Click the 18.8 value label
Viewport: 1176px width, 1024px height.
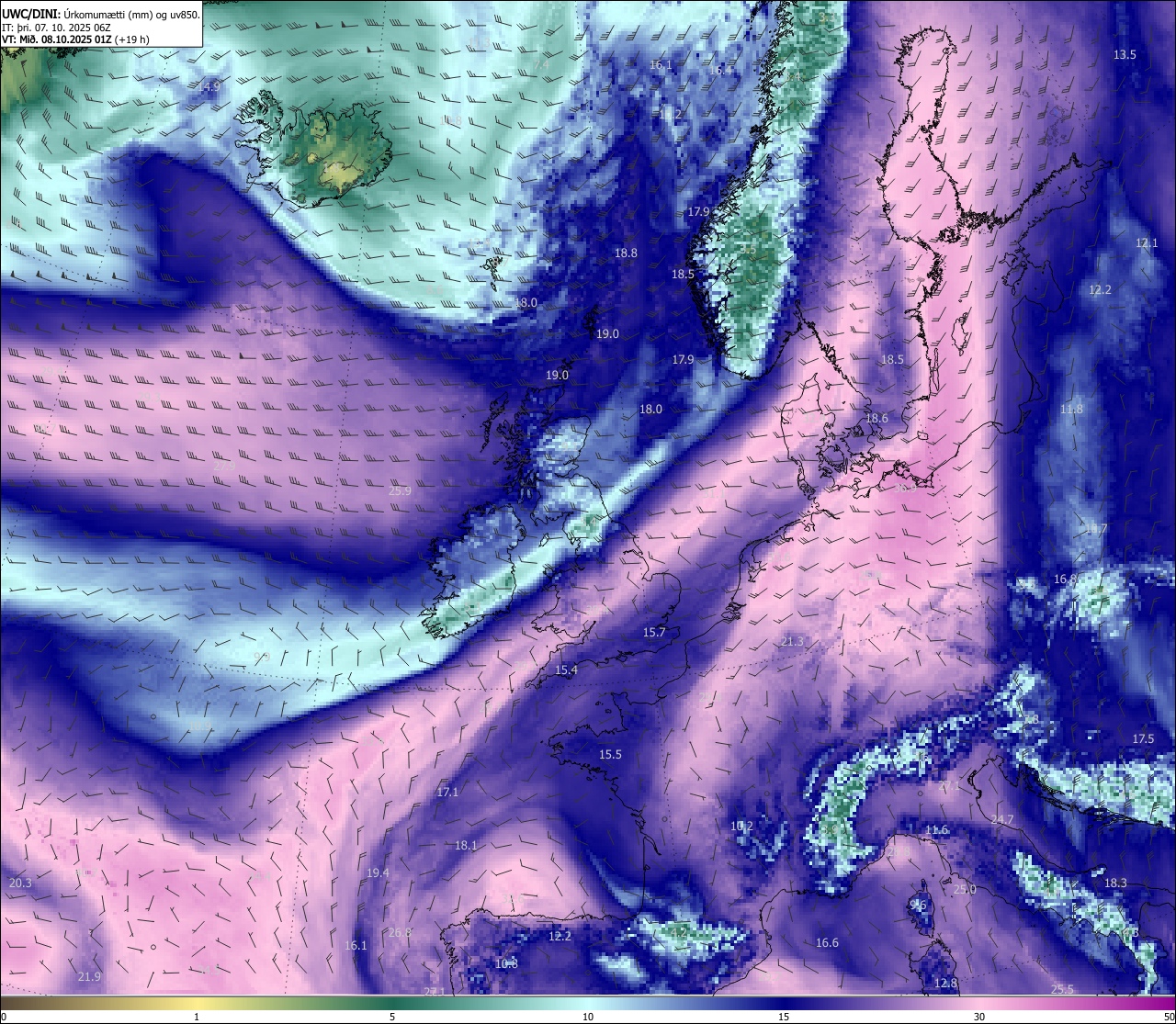coord(626,253)
